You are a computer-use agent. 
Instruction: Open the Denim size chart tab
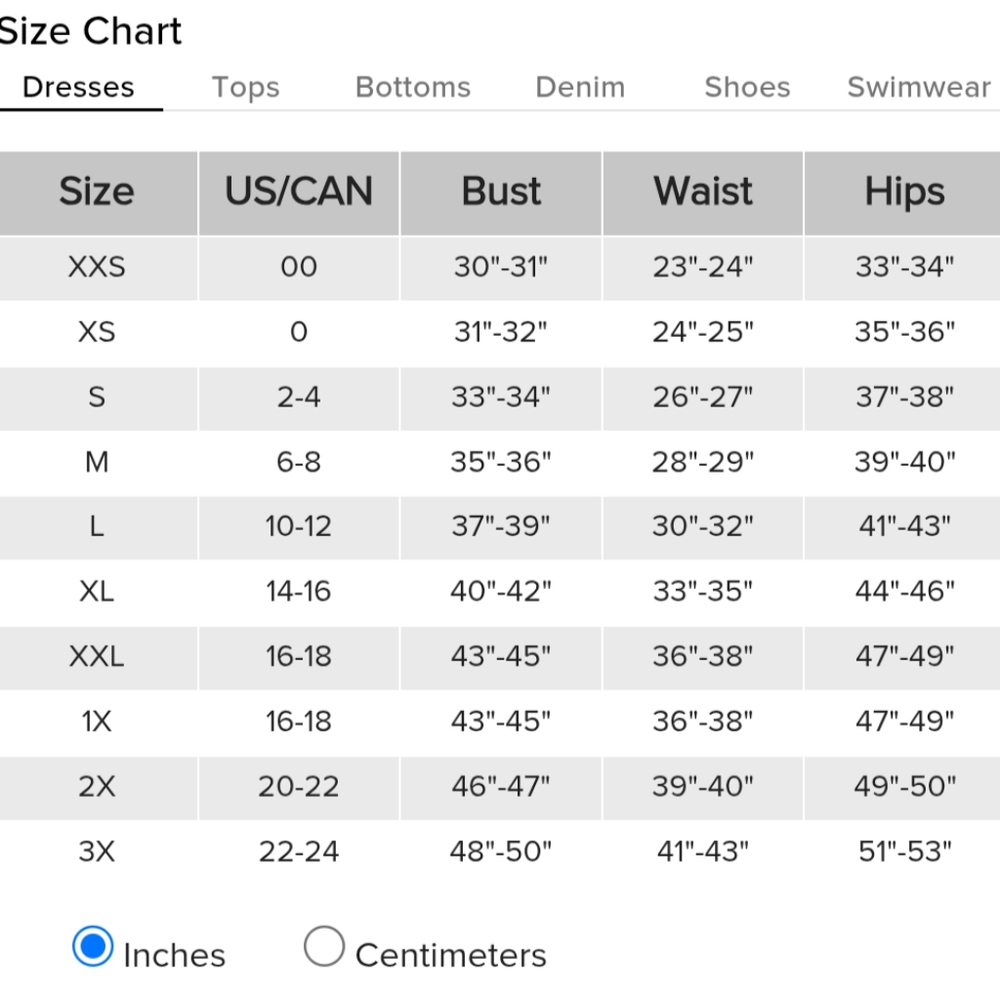coord(580,87)
